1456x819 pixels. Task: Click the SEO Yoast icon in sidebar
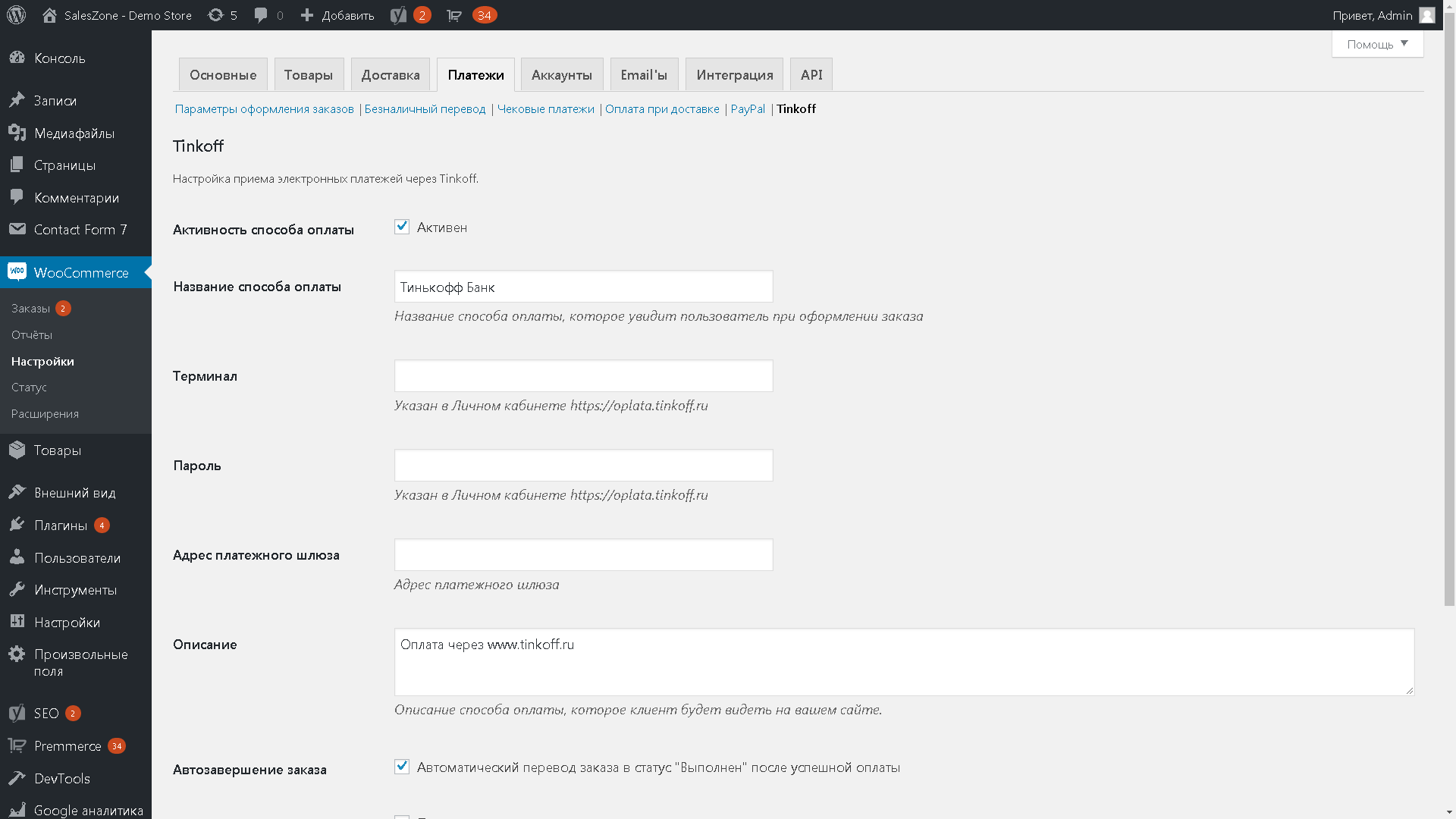tap(17, 713)
